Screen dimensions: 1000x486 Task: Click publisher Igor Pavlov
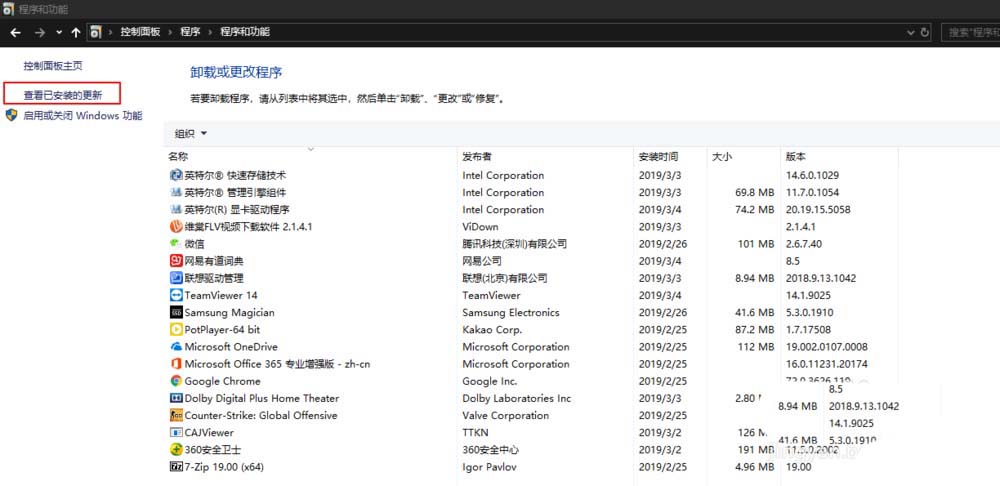point(490,467)
